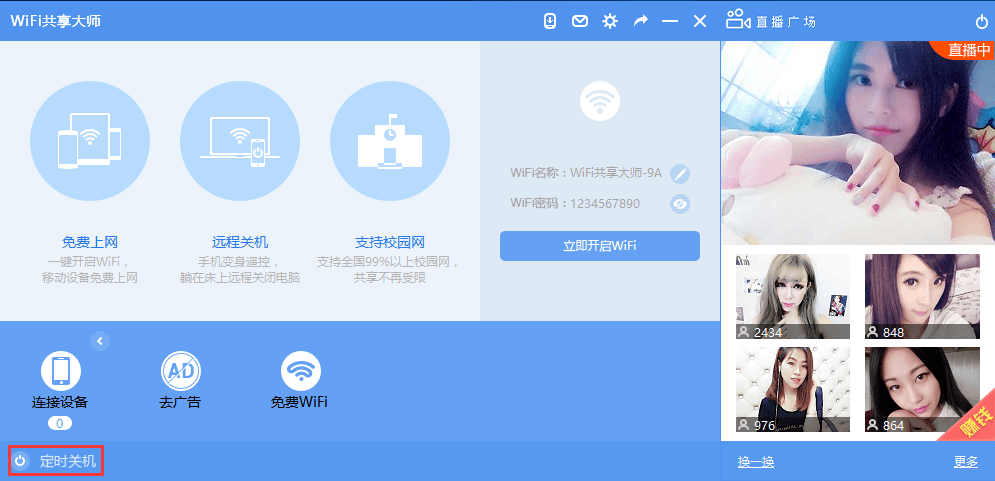Collapse the panel with left chevron

tap(100, 341)
